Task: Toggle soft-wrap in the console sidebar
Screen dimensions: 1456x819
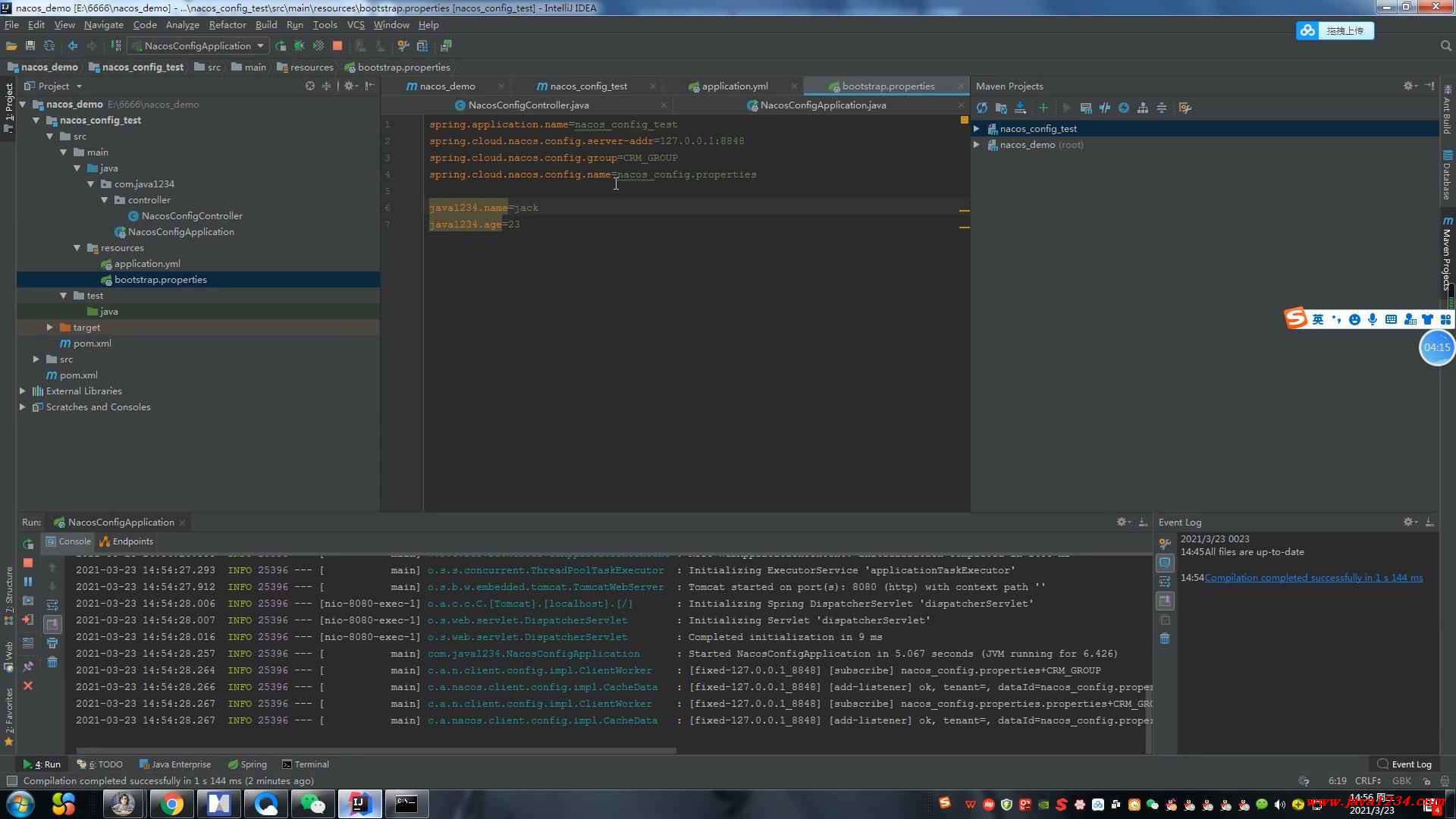Action: coord(52,605)
